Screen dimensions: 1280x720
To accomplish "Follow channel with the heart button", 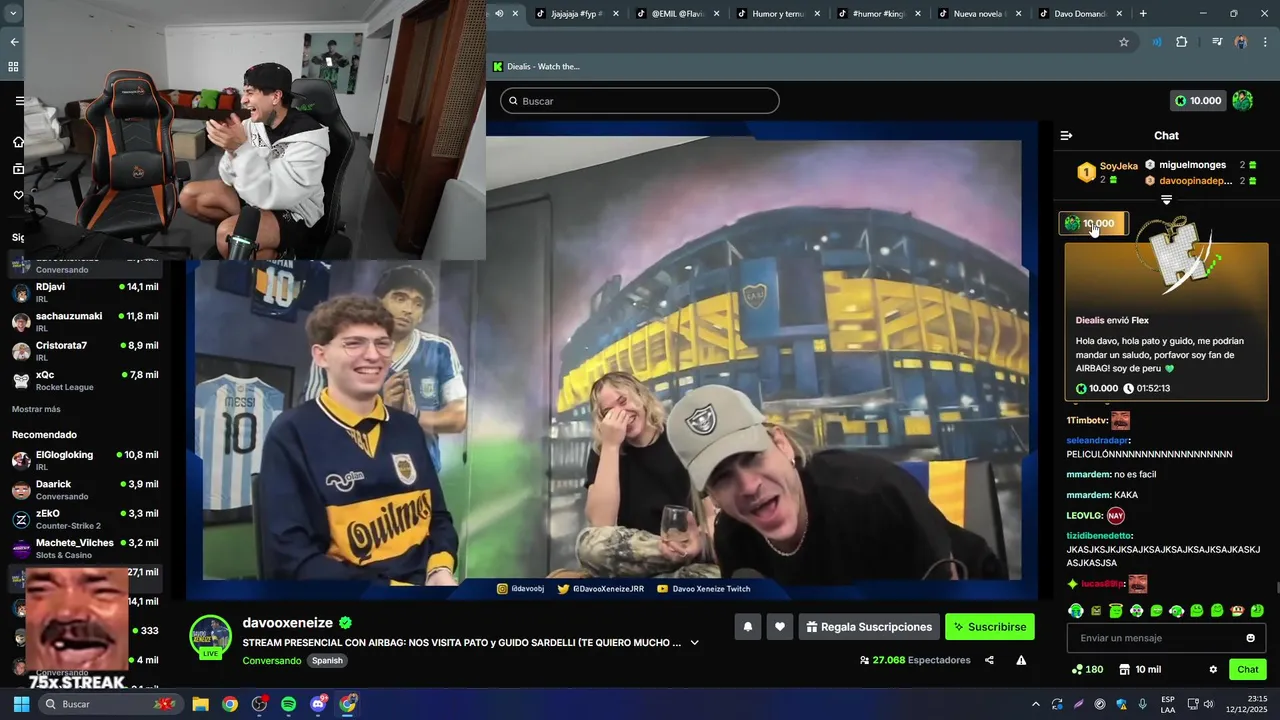I will click(780, 627).
